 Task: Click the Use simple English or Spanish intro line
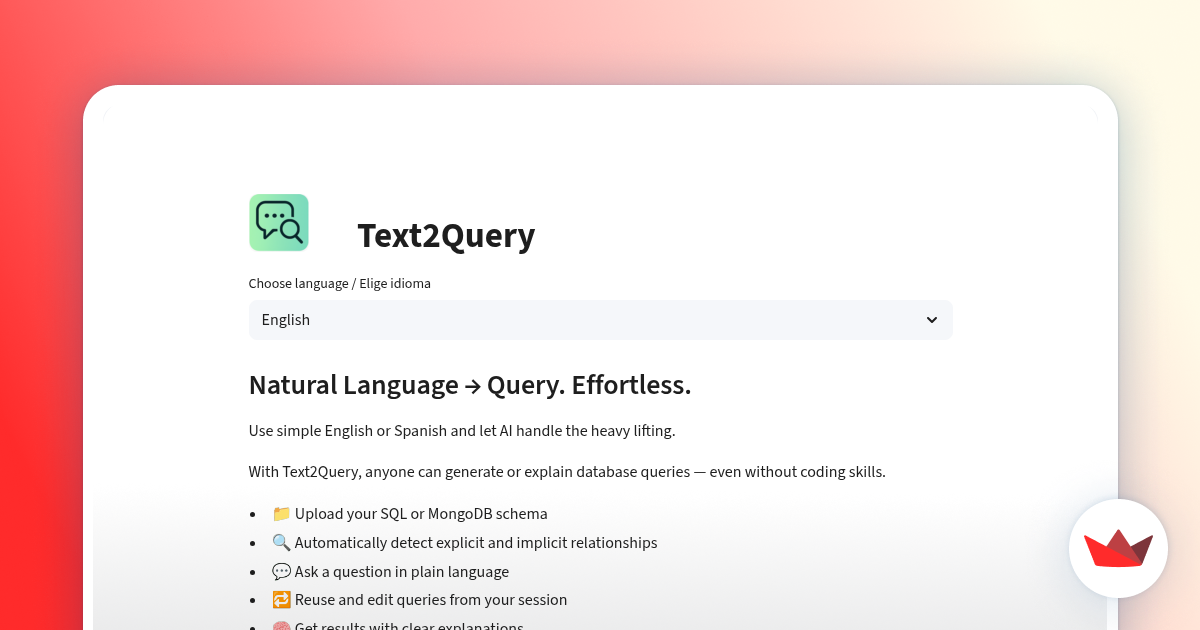(x=463, y=430)
